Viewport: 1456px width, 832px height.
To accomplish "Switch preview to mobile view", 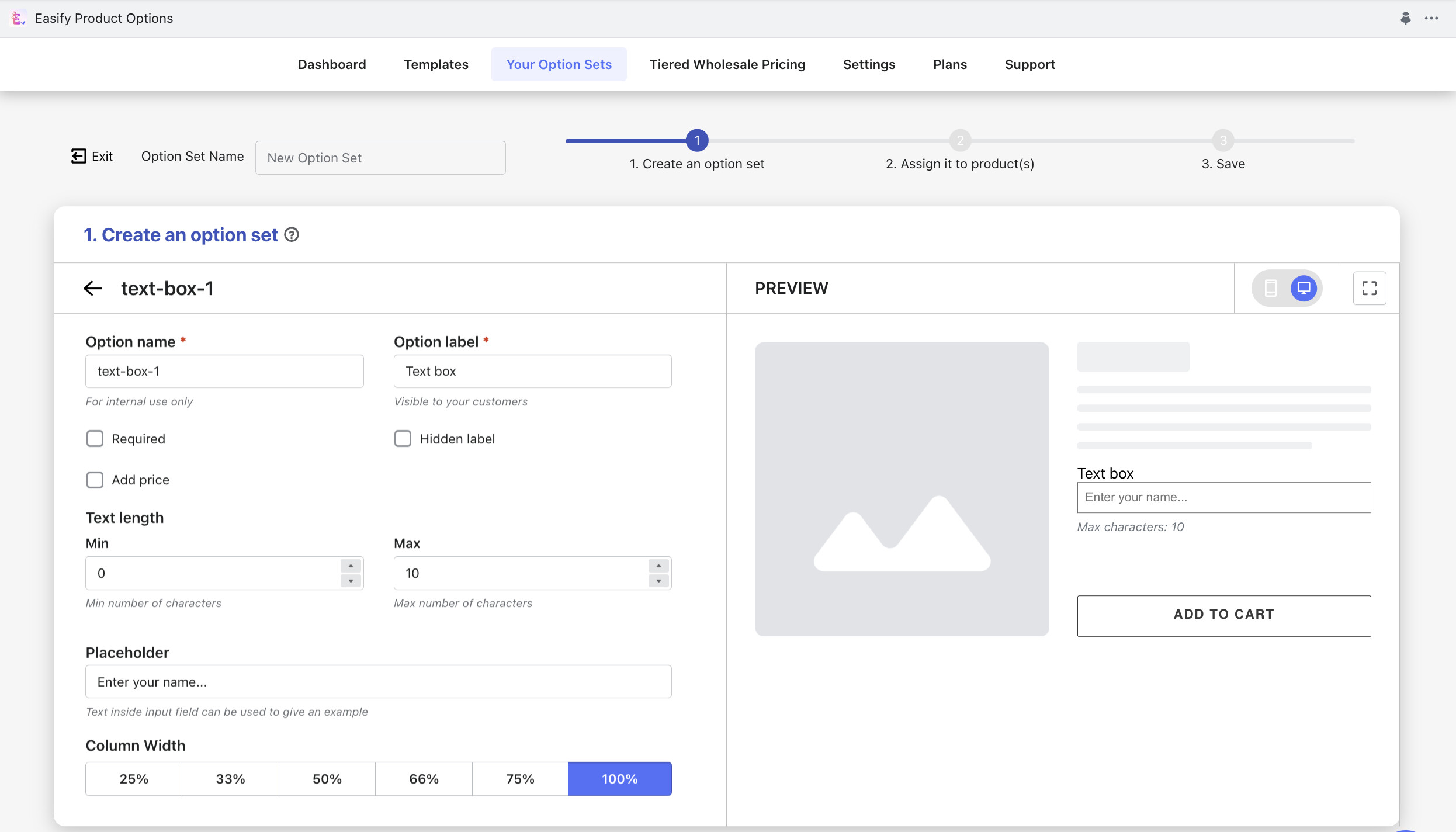I will [1270, 288].
